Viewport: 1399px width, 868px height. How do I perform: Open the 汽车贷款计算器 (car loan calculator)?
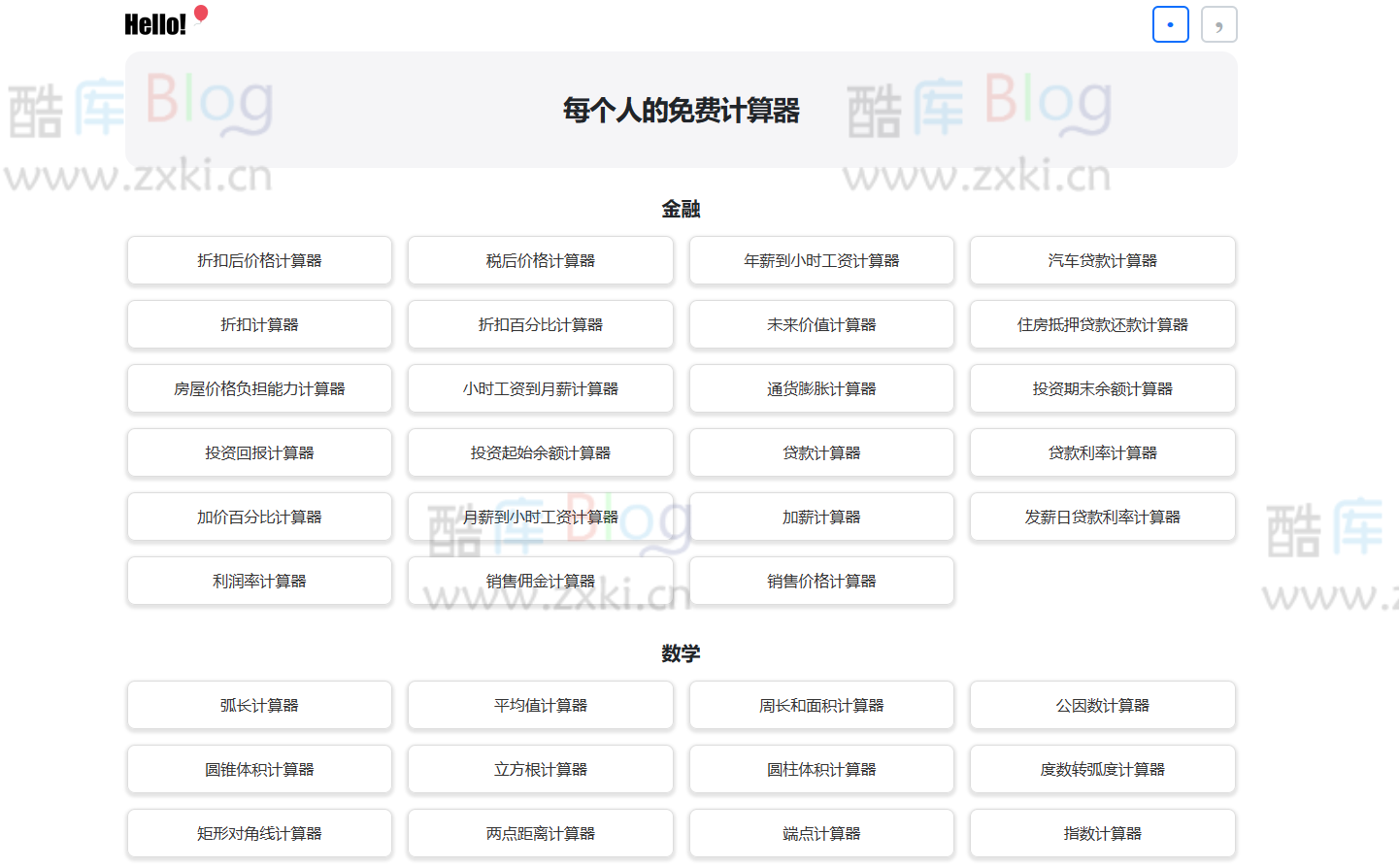[1102, 260]
